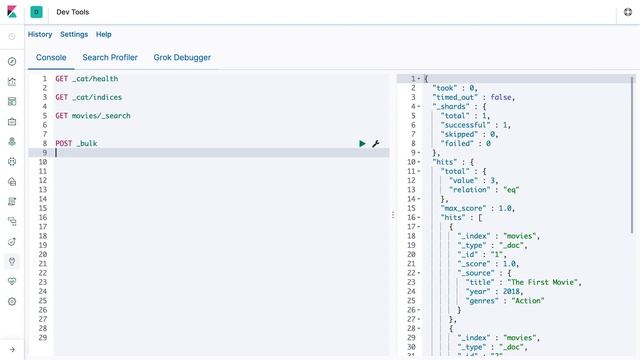Click GET _cat/indices request line
640x360 pixels.
(89, 97)
